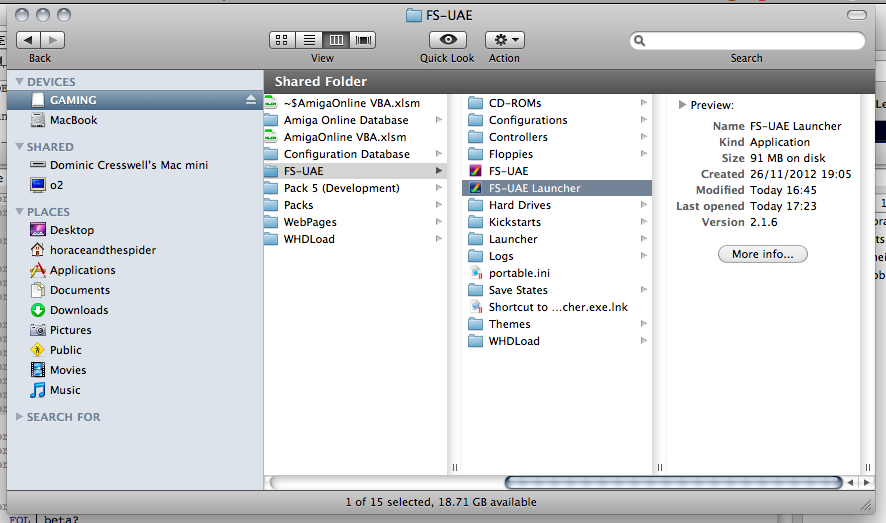Viewport: 886px width, 523px height.
Task: Open Quick Look with the eye button
Action: 448,40
